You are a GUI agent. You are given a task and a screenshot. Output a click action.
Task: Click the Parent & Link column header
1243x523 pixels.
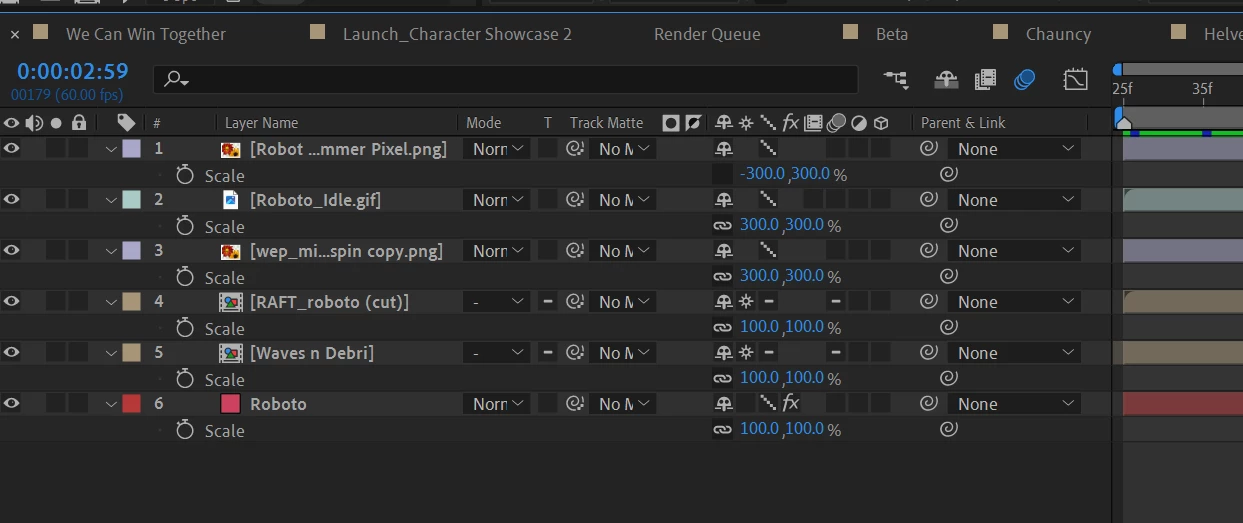click(x=963, y=123)
